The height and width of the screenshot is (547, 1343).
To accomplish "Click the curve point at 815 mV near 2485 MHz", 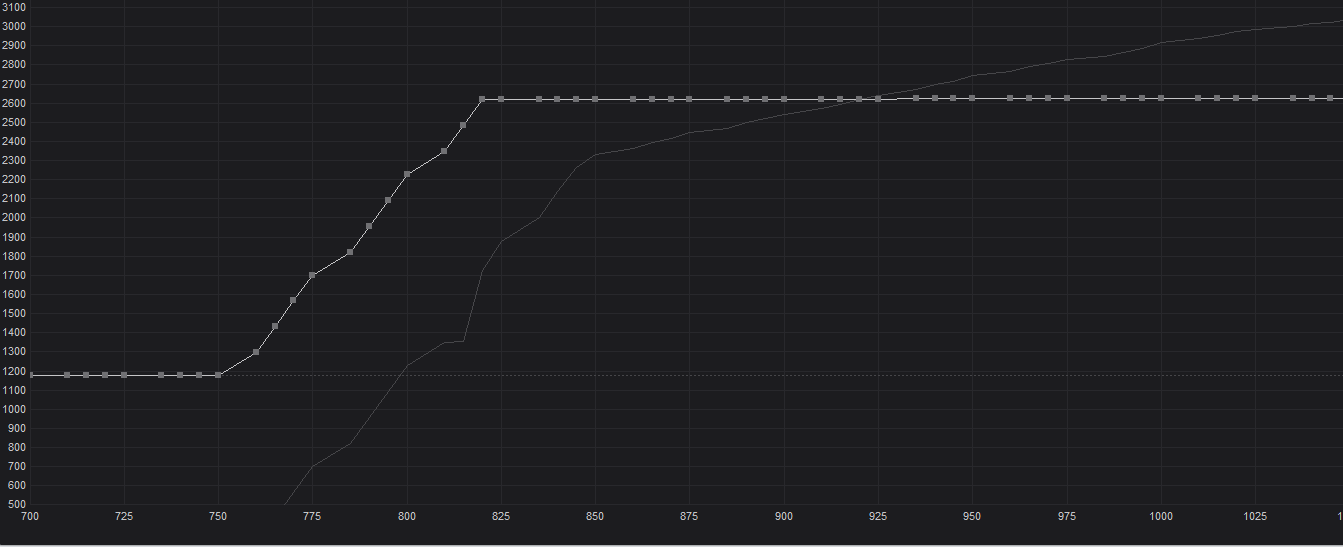I will coord(463,125).
